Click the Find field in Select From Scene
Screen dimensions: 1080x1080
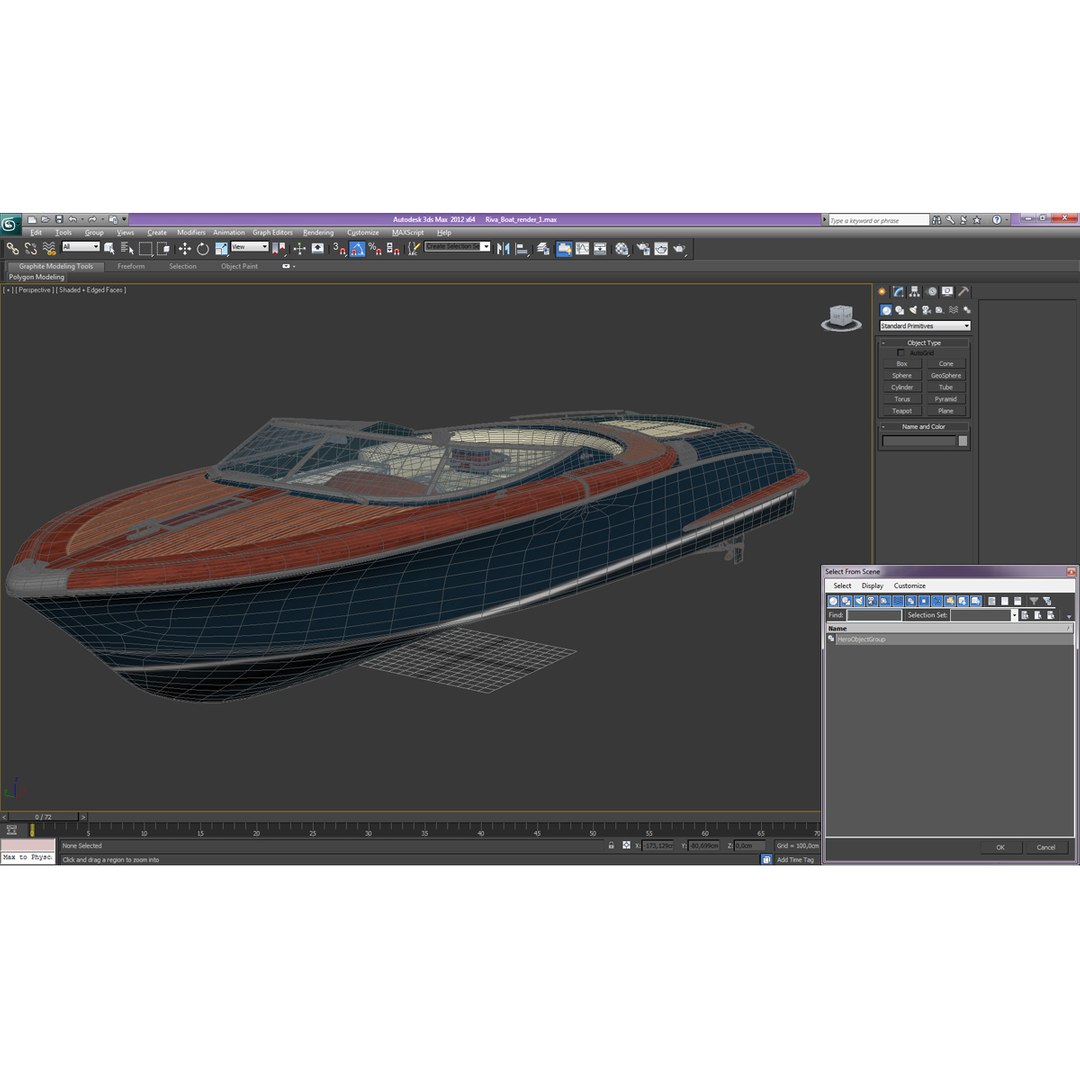pos(873,615)
